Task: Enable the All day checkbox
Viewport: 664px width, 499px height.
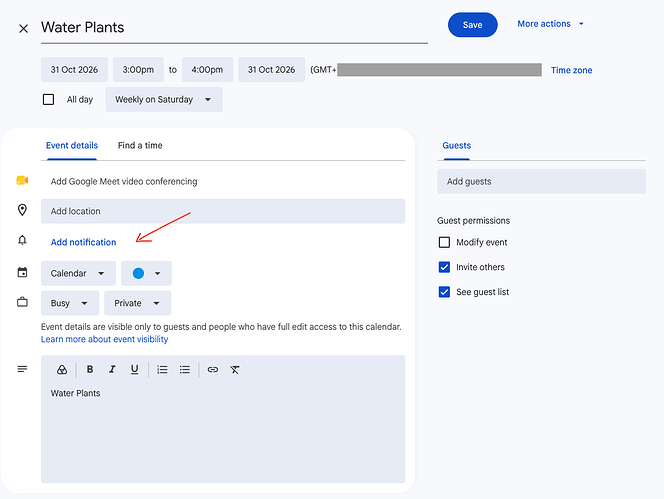Action: pyautogui.click(x=48, y=100)
